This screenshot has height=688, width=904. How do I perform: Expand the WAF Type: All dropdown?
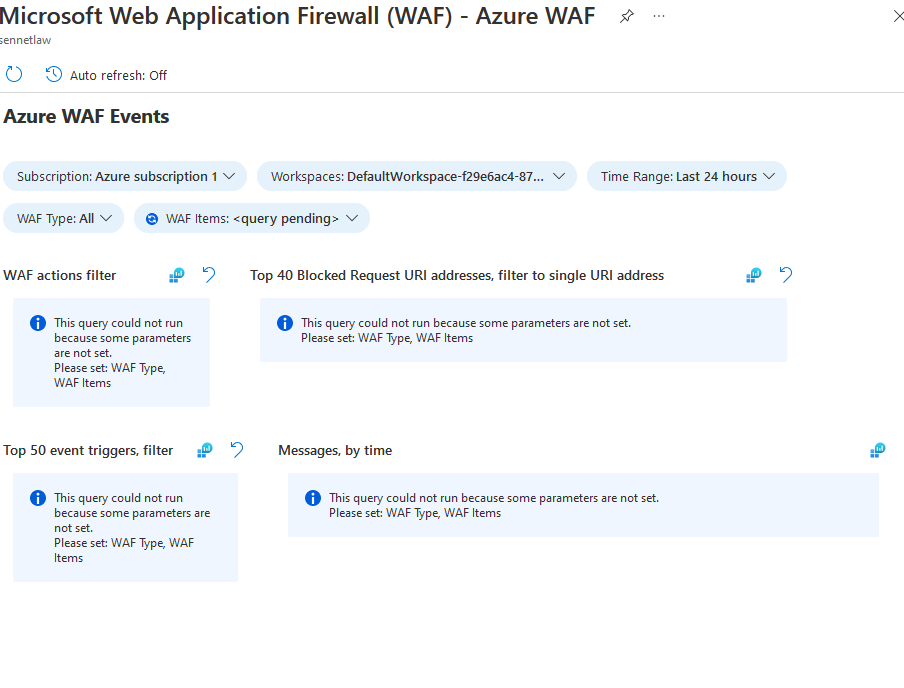[64, 218]
